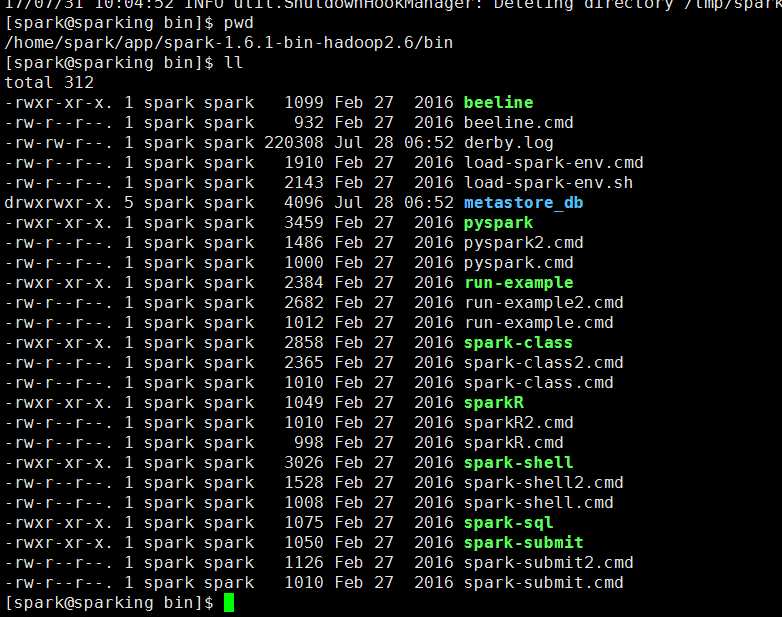Click the load-spark-env.sh file name
782x617 pixels.
click(x=548, y=183)
